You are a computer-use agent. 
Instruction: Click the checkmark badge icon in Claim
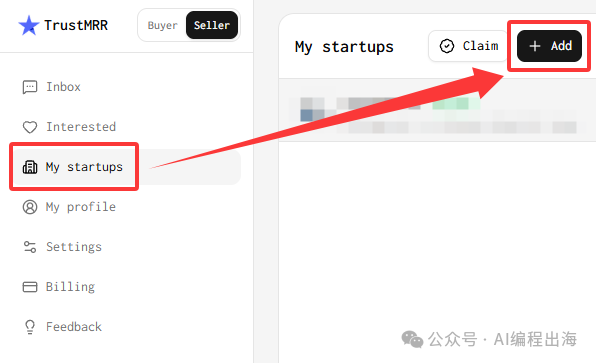(447, 46)
